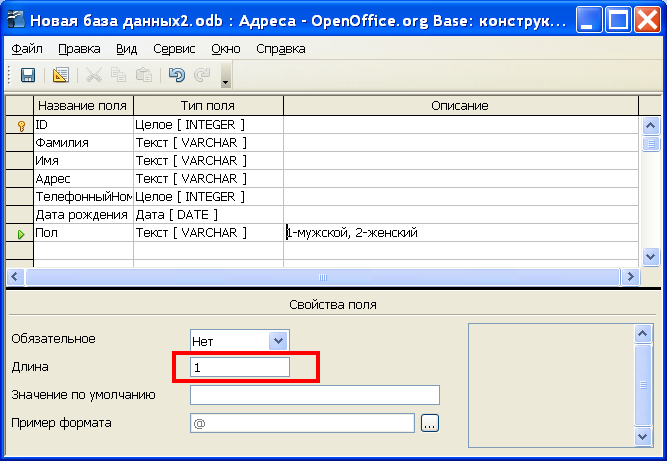The height and width of the screenshot is (461, 667).
Task: Select the field name Фамилия
Action: pyautogui.click(x=83, y=143)
